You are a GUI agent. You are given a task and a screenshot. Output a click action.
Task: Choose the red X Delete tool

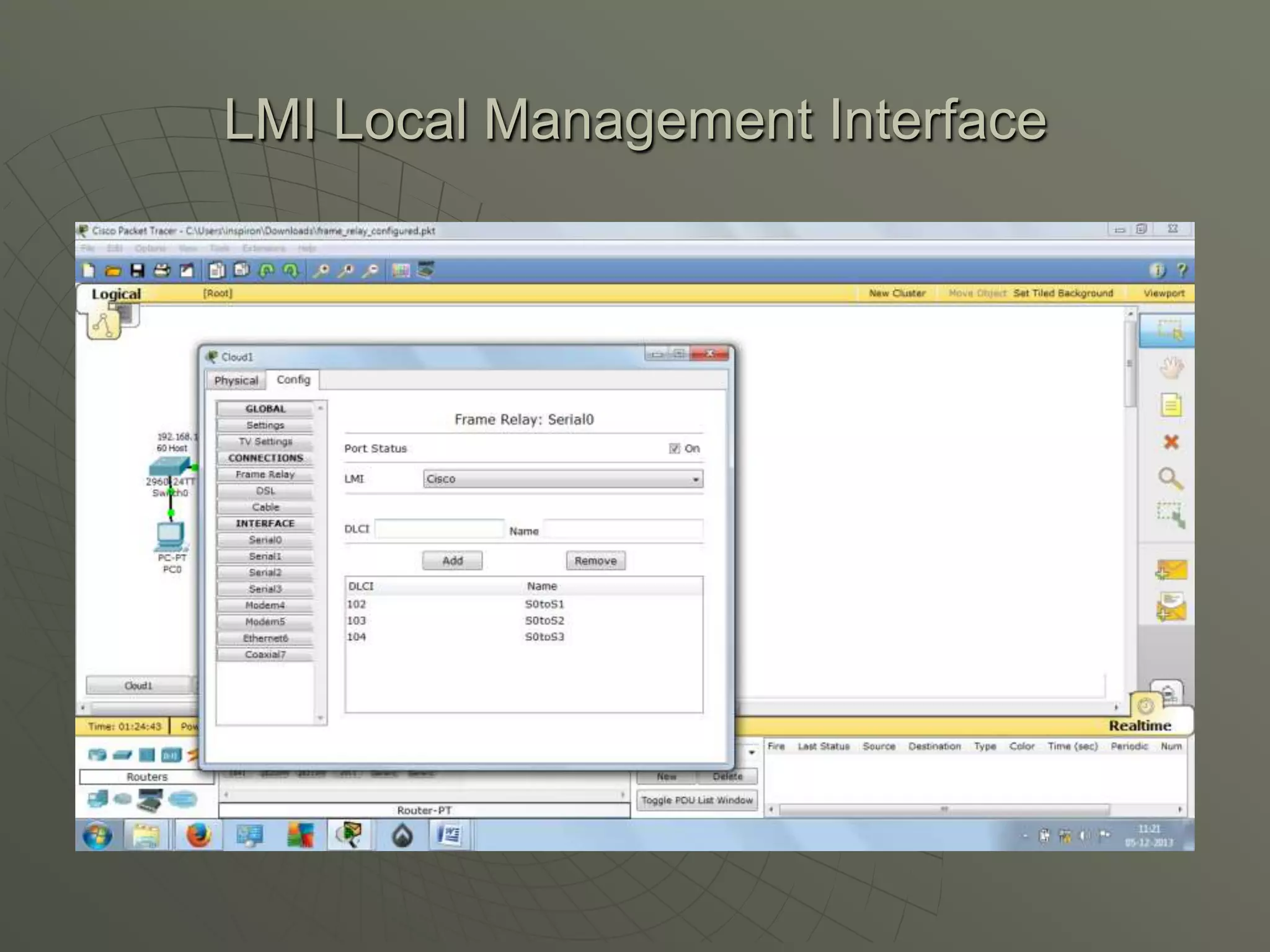(x=1171, y=442)
